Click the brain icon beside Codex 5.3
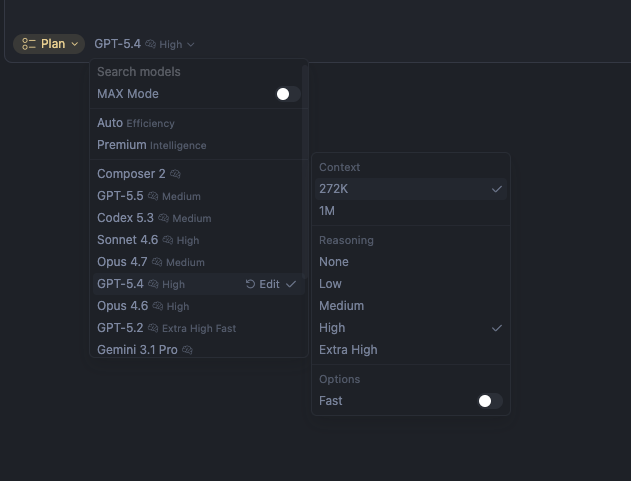Image resolution: width=631 pixels, height=481 pixels. click(163, 218)
